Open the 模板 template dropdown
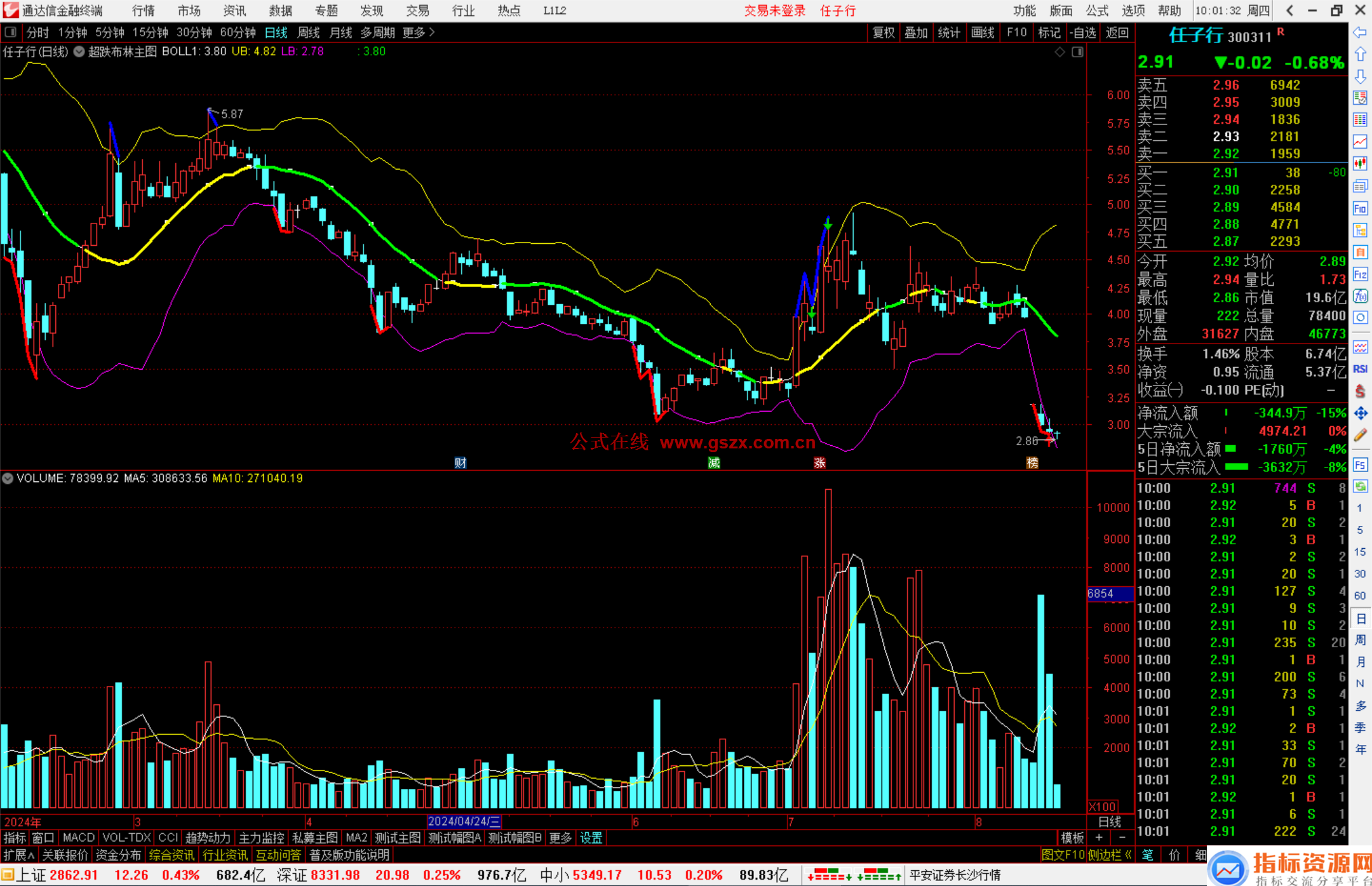This screenshot has height=886, width=1372. 1073,838
